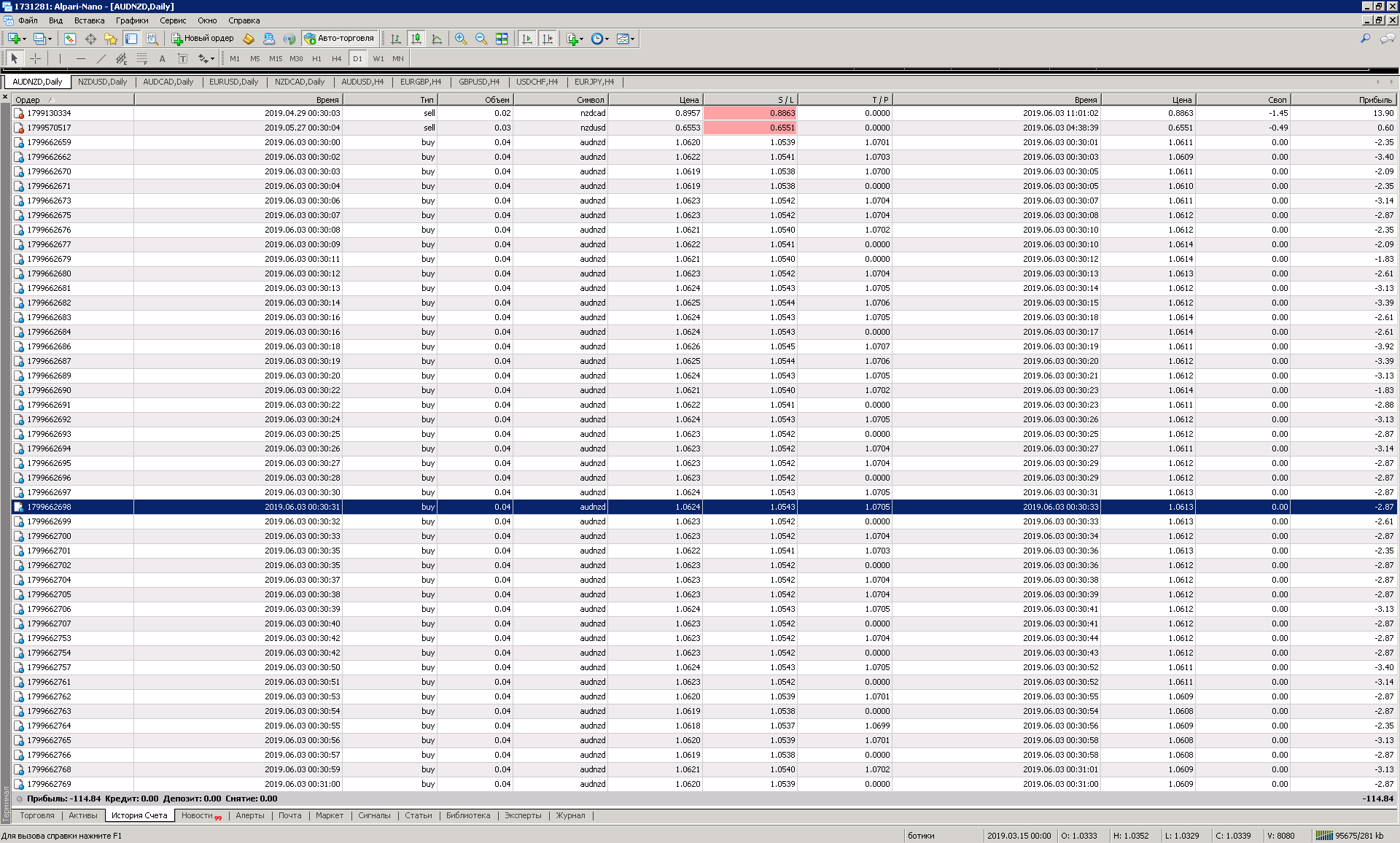The image size is (1400, 843).
Task: Zoom out the chart
Action: click(481, 39)
